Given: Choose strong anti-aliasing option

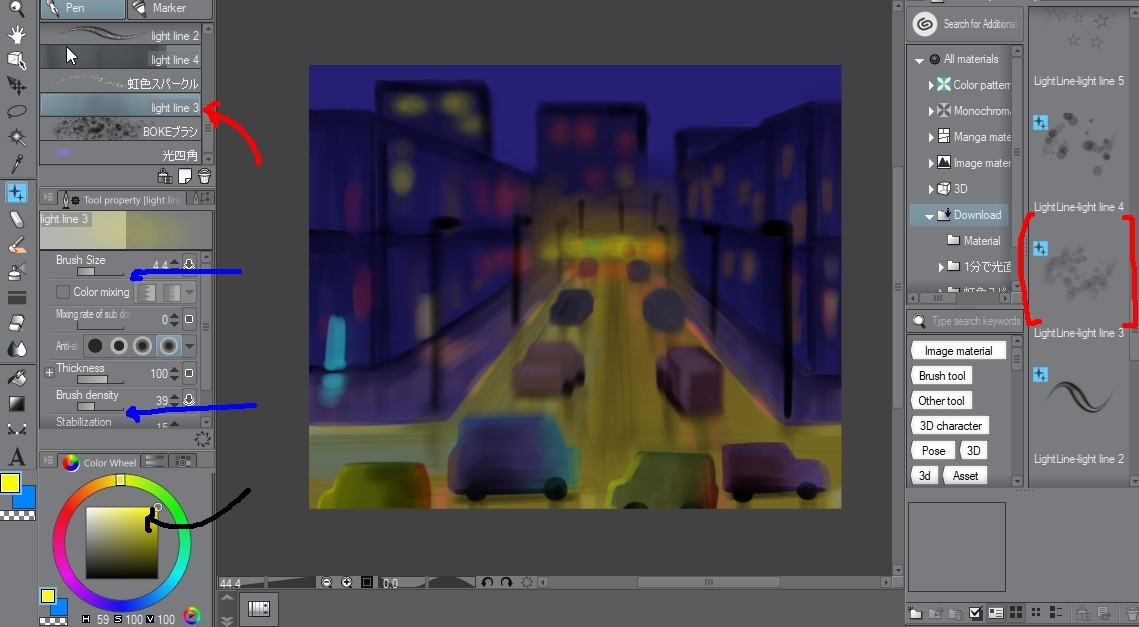Looking at the screenshot, I should [169, 346].
